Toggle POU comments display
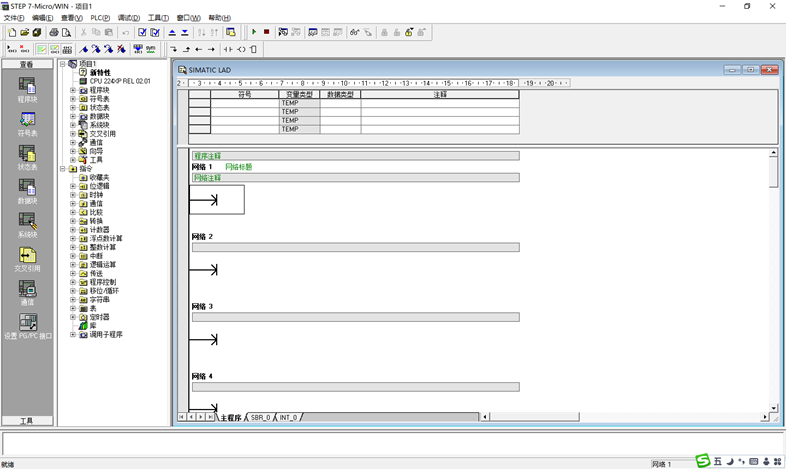The width and height of the screenshot is (786, 469). [42, 49]
